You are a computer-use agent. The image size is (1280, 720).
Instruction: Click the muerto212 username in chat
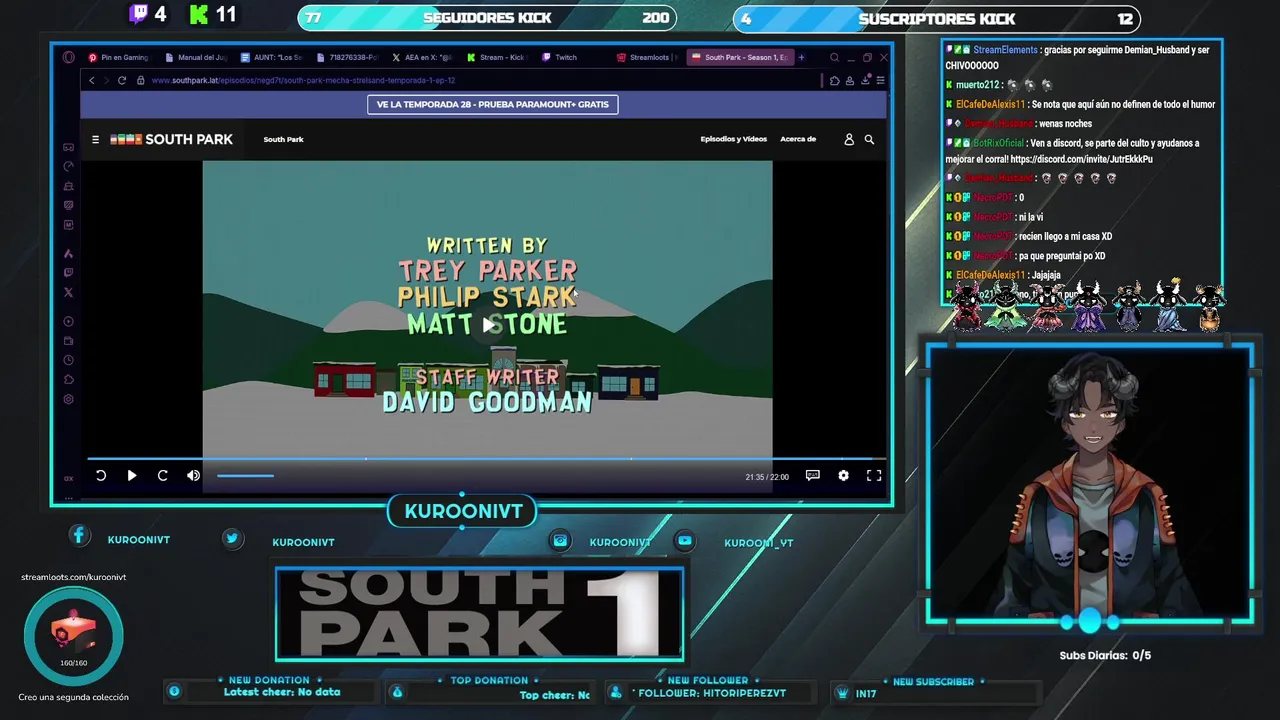click(x=978, y=85)
